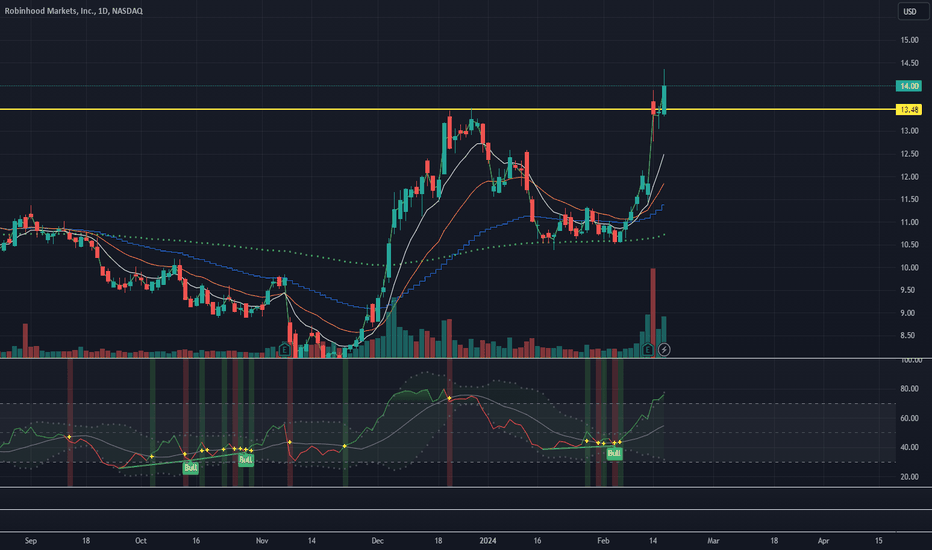Click the Oct label on time axis
932x550 pixels.
pyautogui.click(x=141, y=540)
